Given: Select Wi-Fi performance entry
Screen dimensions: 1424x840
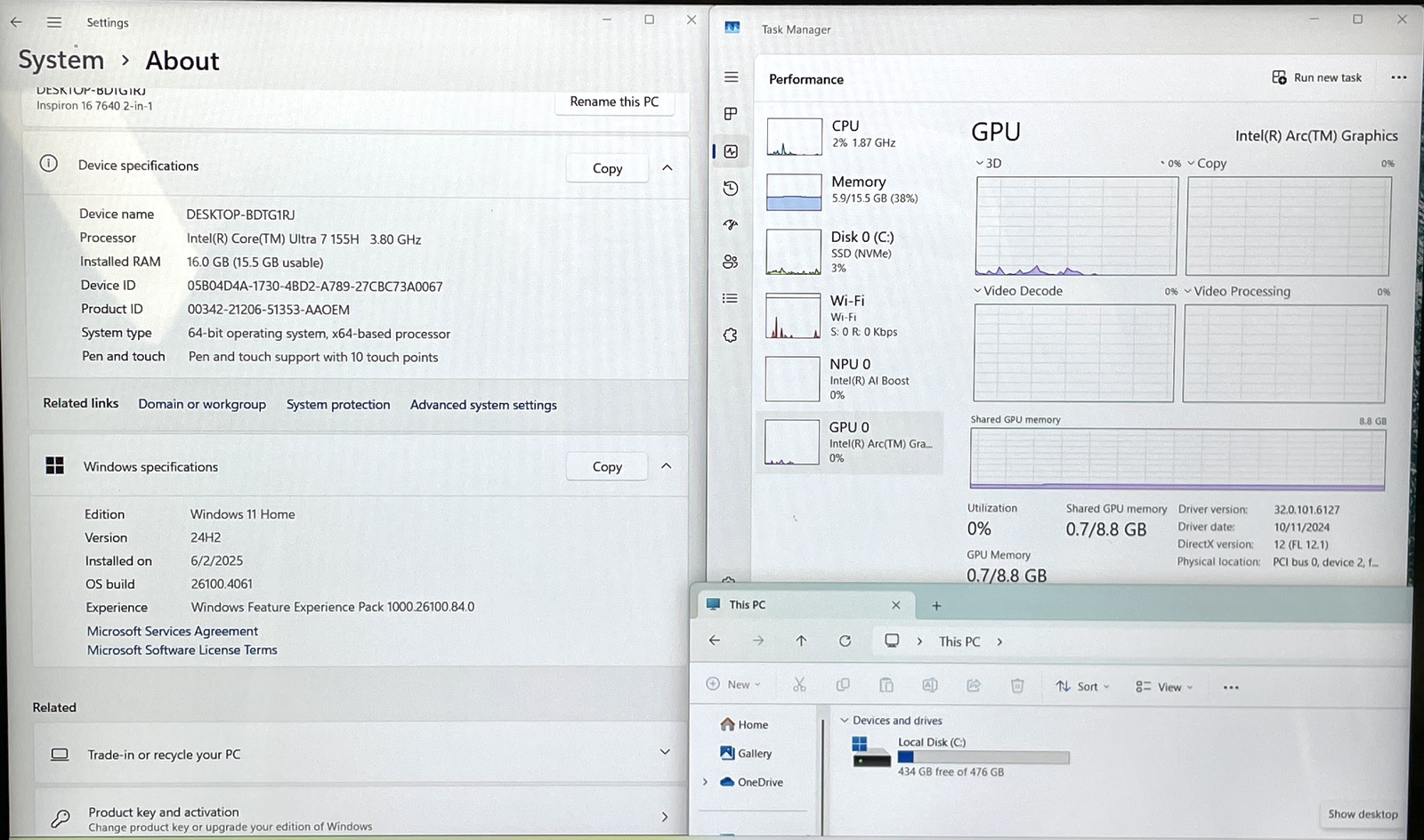Looking at the screenshot, I should [x=850, y=316].
